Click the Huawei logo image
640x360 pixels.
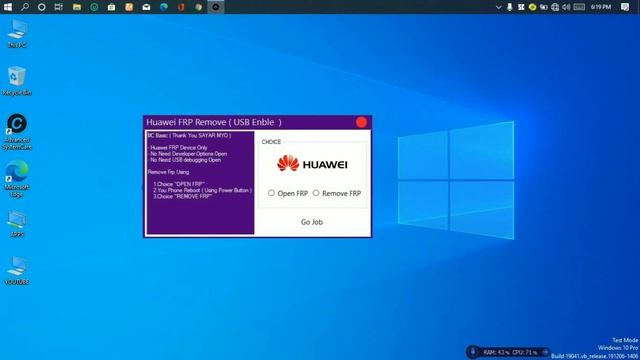pos(312,163)
